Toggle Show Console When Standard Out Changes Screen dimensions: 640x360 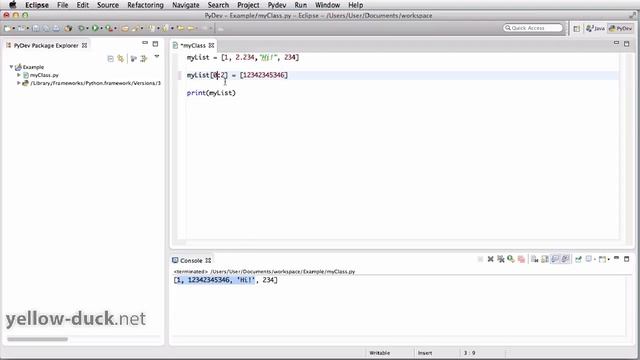pyautogui.click(x=555, y=259)
